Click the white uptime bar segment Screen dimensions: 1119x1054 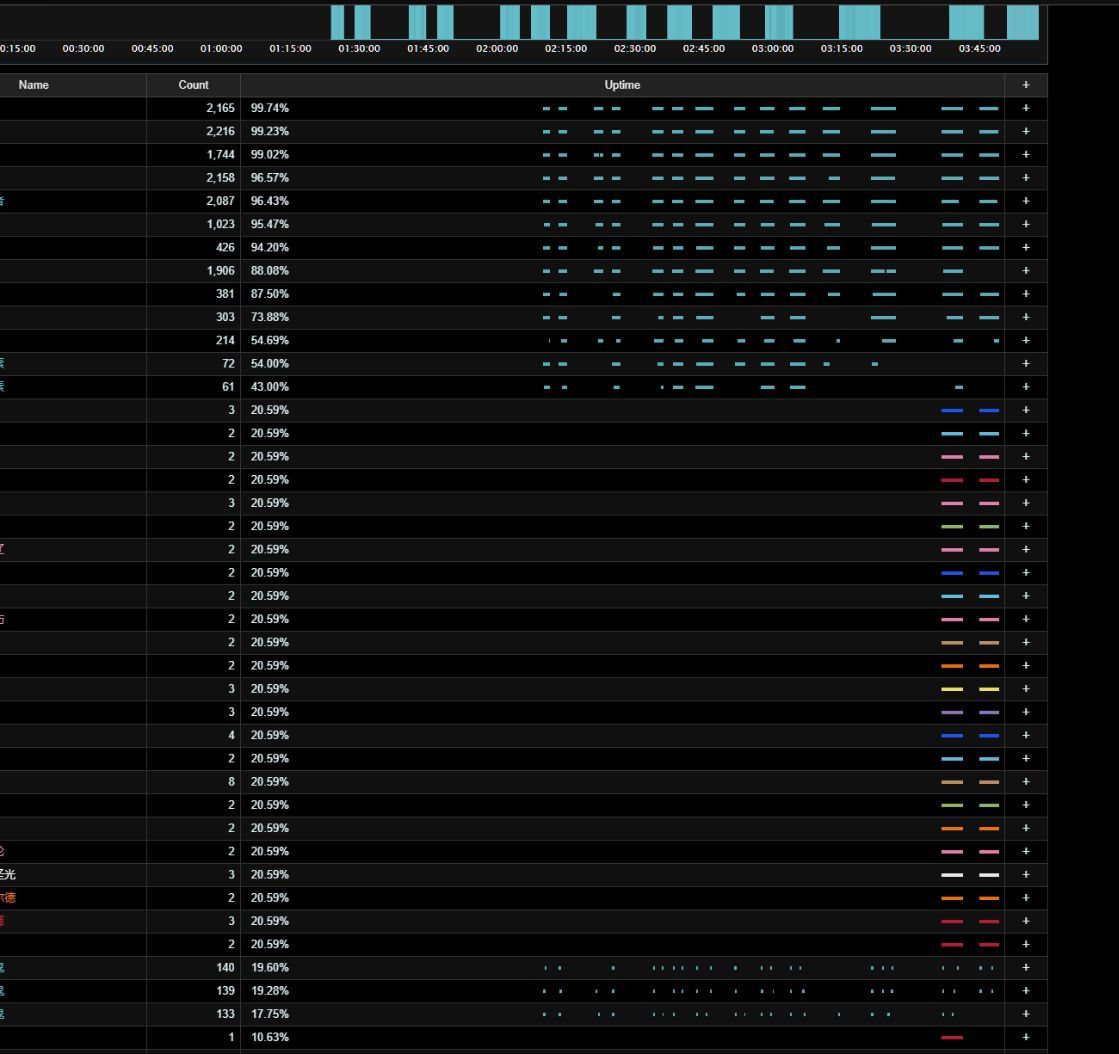coord(952,875)
